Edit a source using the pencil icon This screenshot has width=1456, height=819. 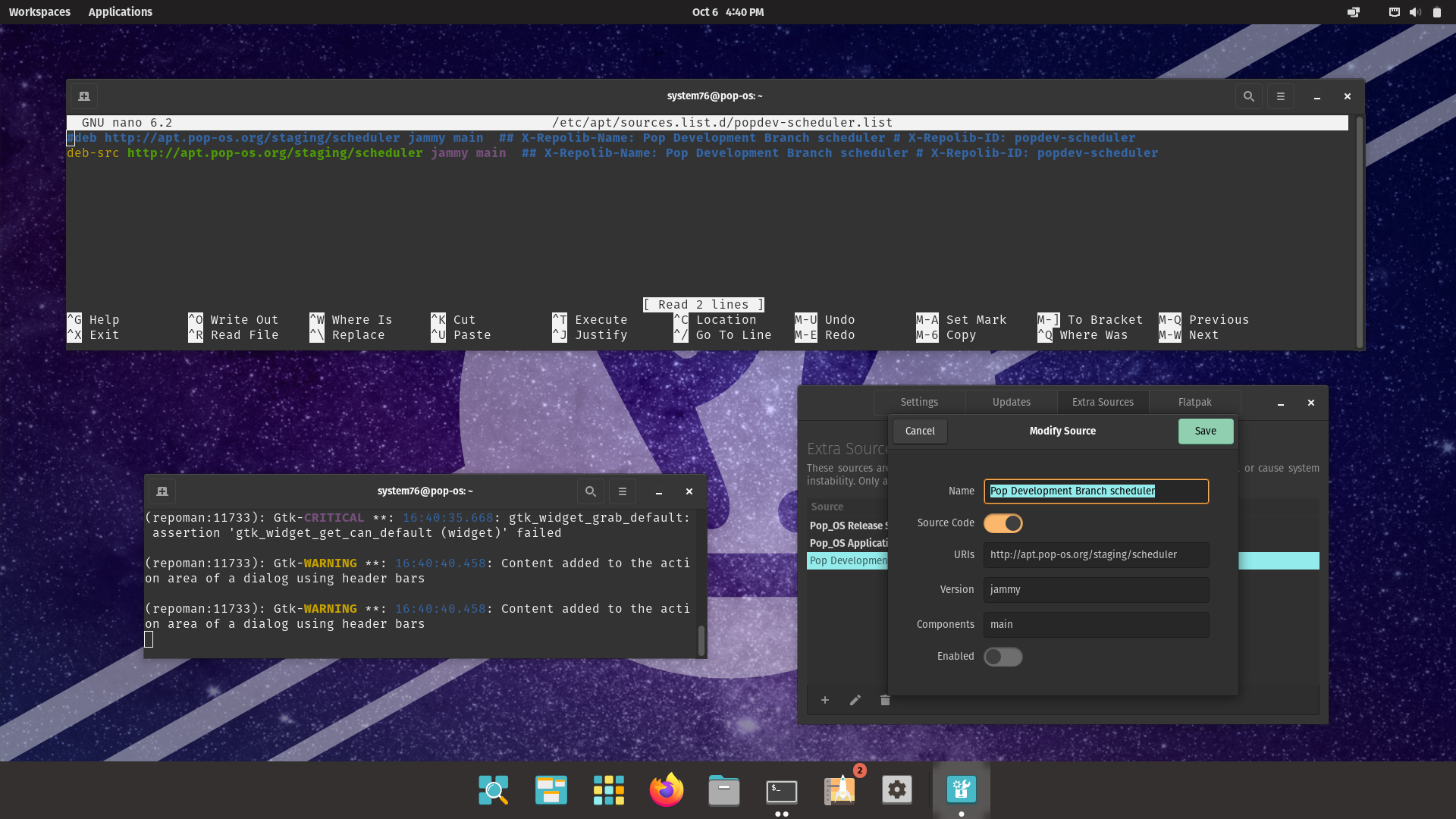(x=855, y=700)
